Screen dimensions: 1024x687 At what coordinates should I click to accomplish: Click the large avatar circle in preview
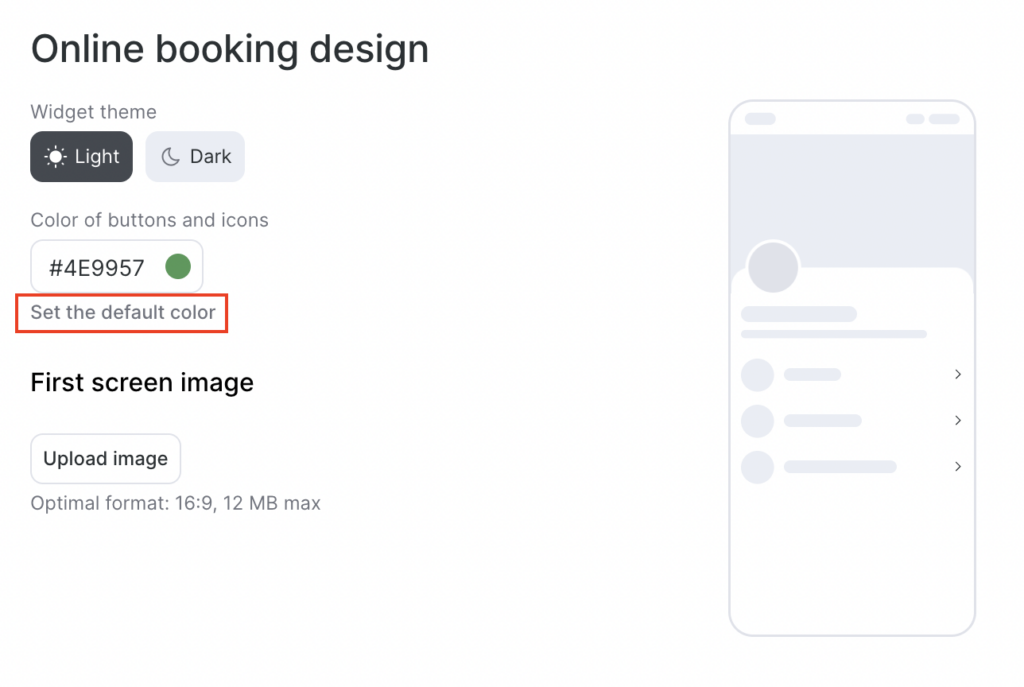[x=773, y=267]
